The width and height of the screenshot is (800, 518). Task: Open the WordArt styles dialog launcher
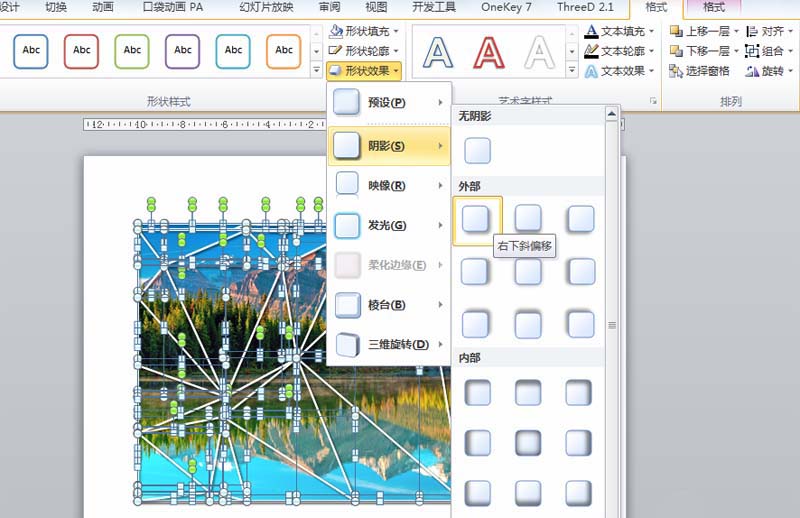(x=653, y=101)
